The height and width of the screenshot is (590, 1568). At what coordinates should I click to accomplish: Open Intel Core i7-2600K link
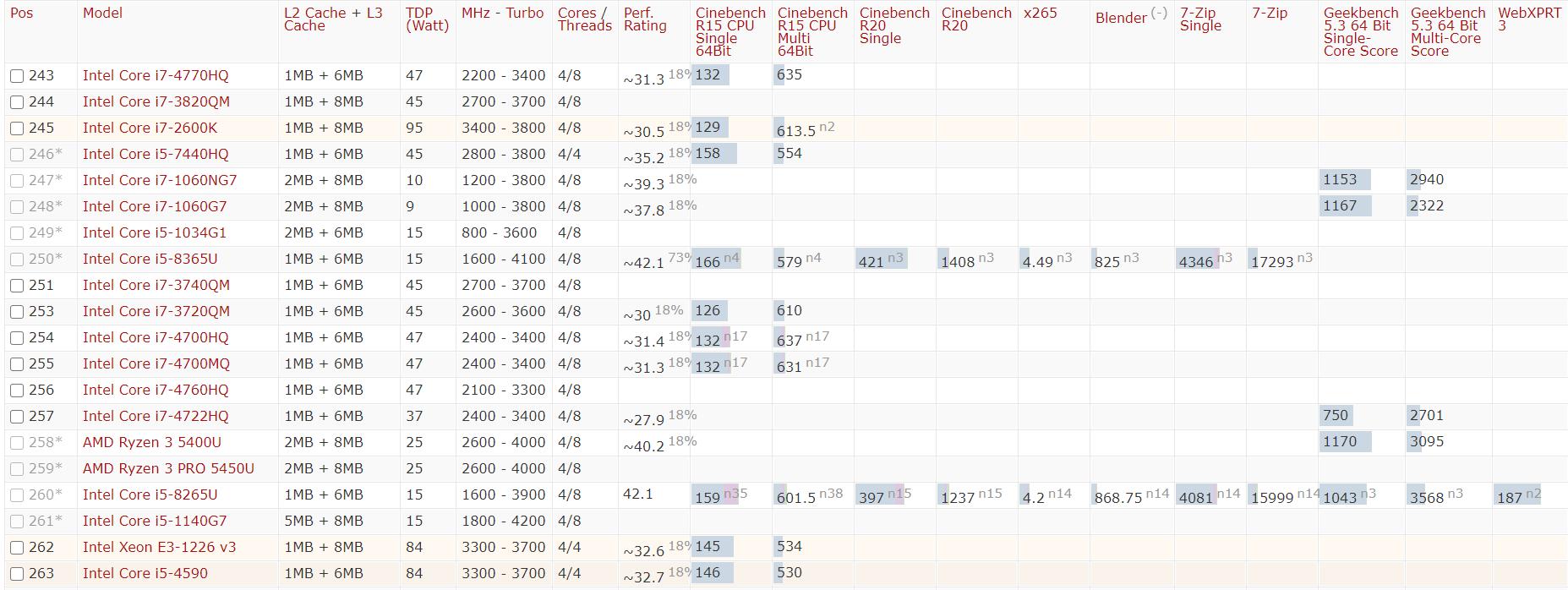coord(150,128)
